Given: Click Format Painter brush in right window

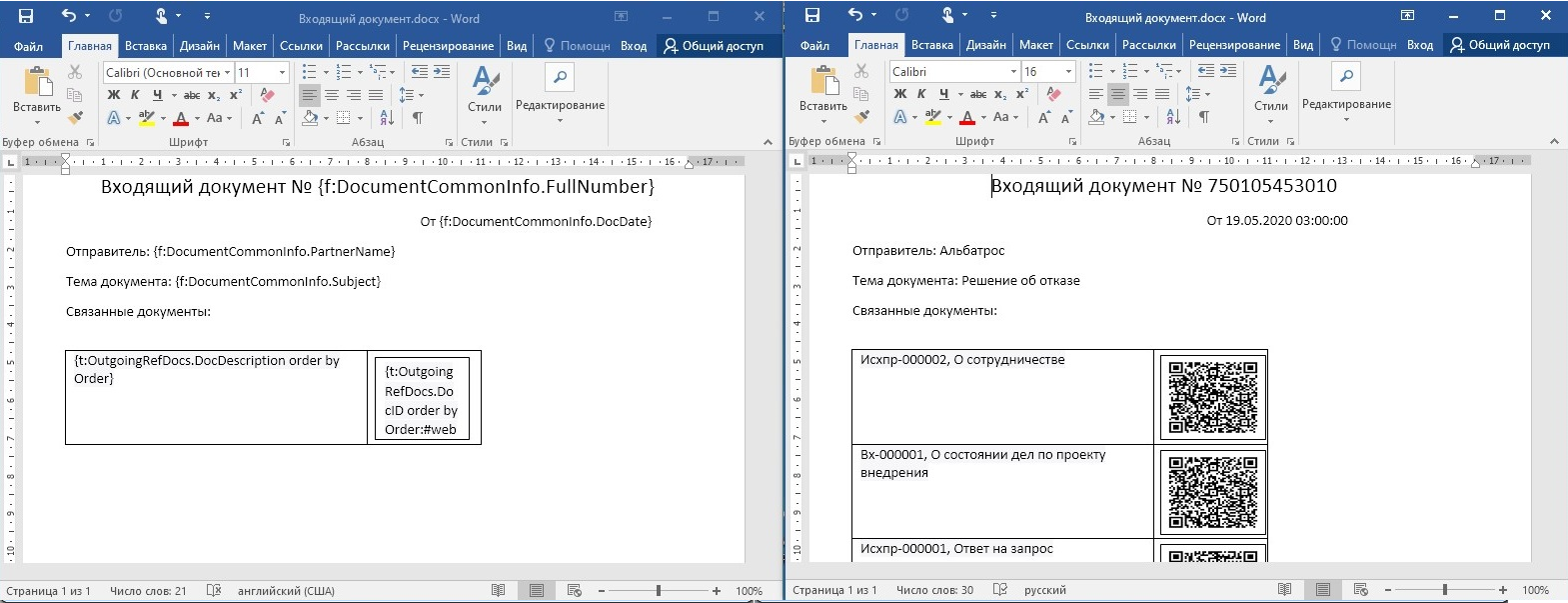Looking at the screenshot, I should point(861,117).
